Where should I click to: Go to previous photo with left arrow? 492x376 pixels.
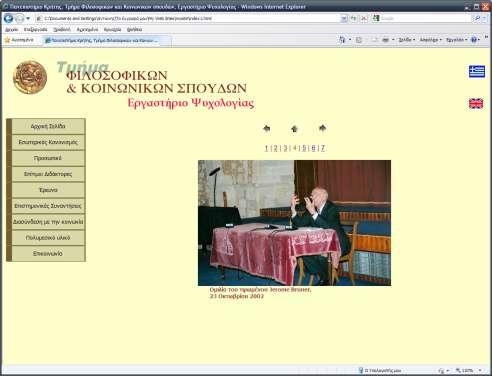click(x=266, y=128)
